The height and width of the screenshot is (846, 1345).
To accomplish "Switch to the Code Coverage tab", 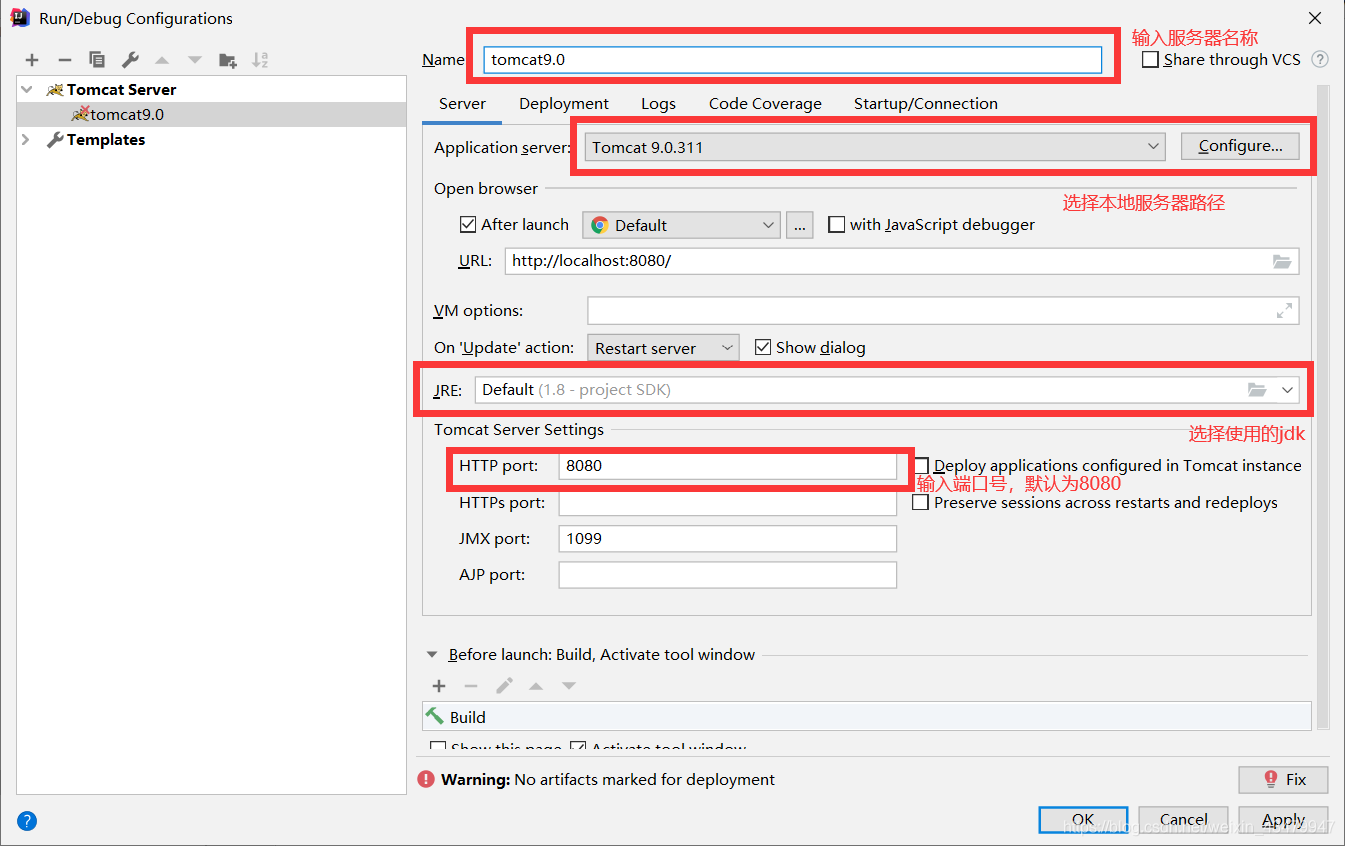I will coord(765,104).
